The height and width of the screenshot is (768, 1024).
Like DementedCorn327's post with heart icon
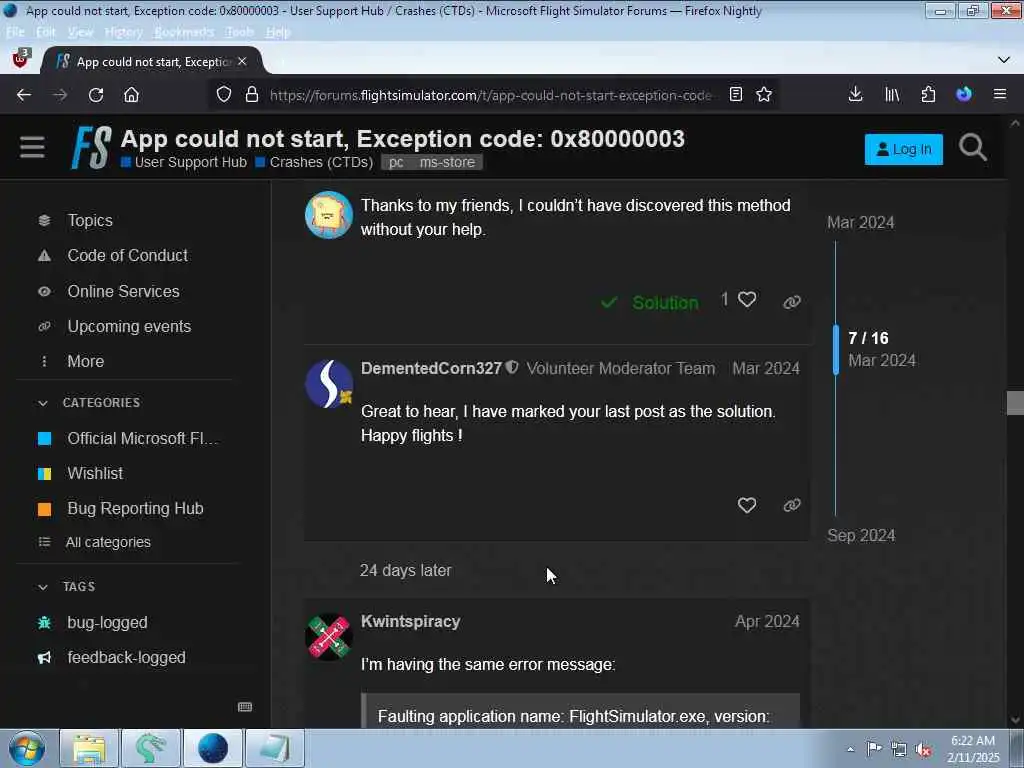point(746,505)
